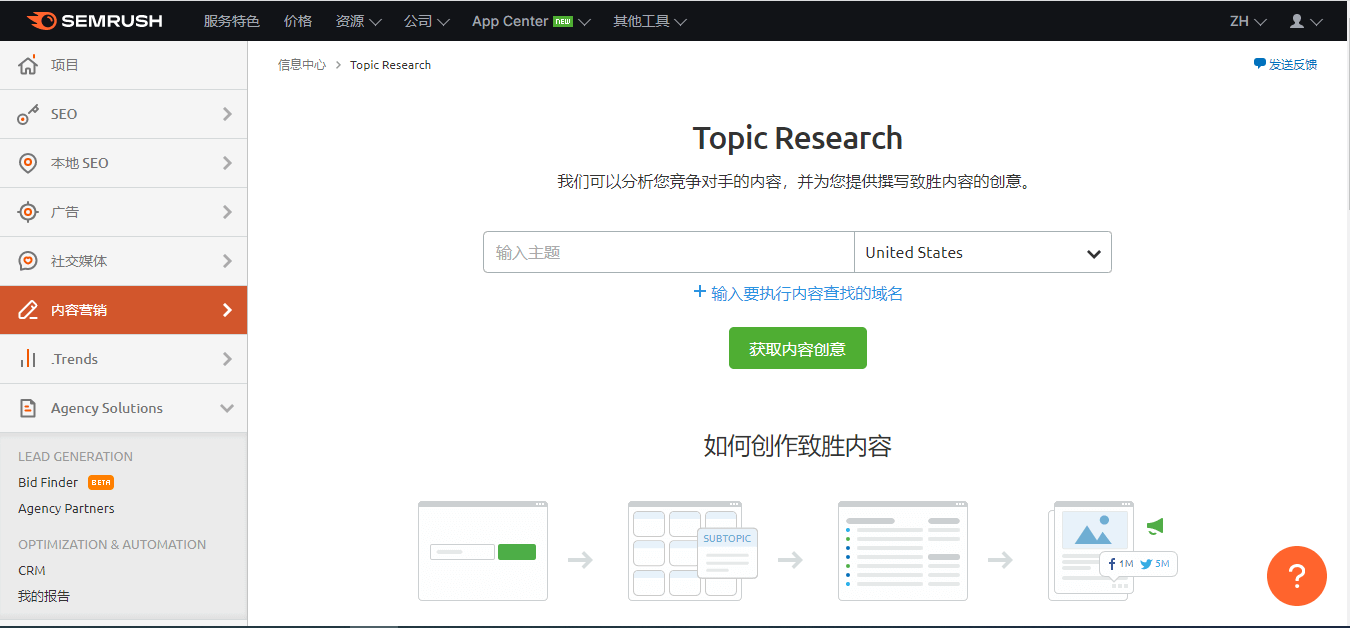
Task: Click the 内容营销 pencil icon
Action: pos(28,310)
